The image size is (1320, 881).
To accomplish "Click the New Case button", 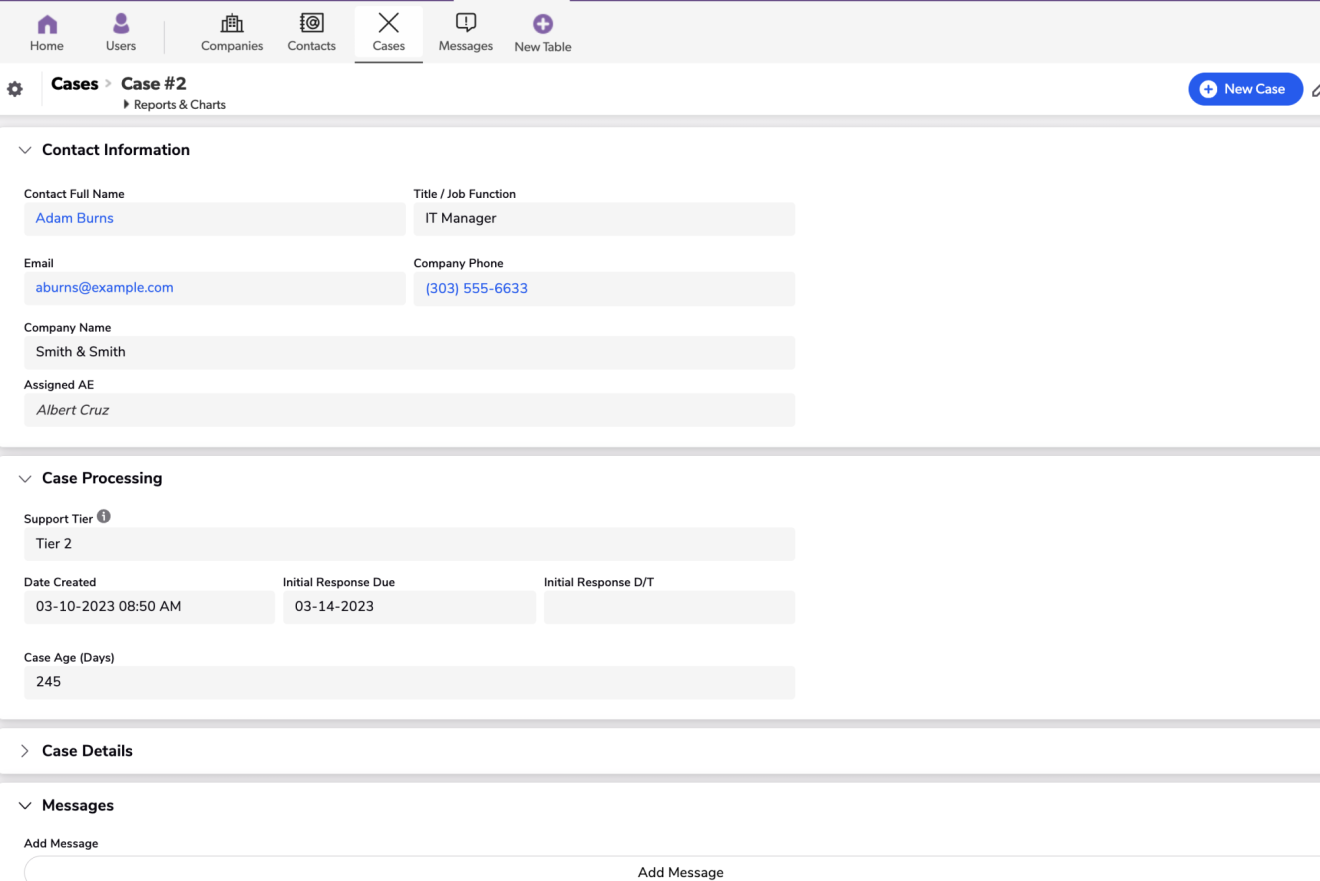I will (x=1245, y=89).
